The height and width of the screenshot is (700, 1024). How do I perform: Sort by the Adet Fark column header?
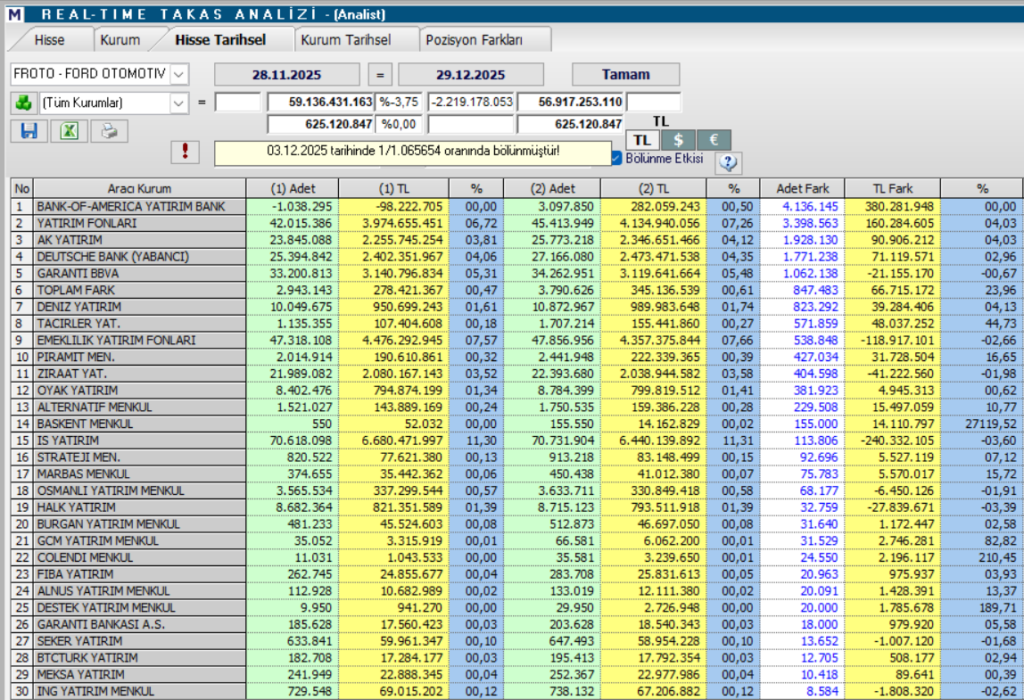802,188
